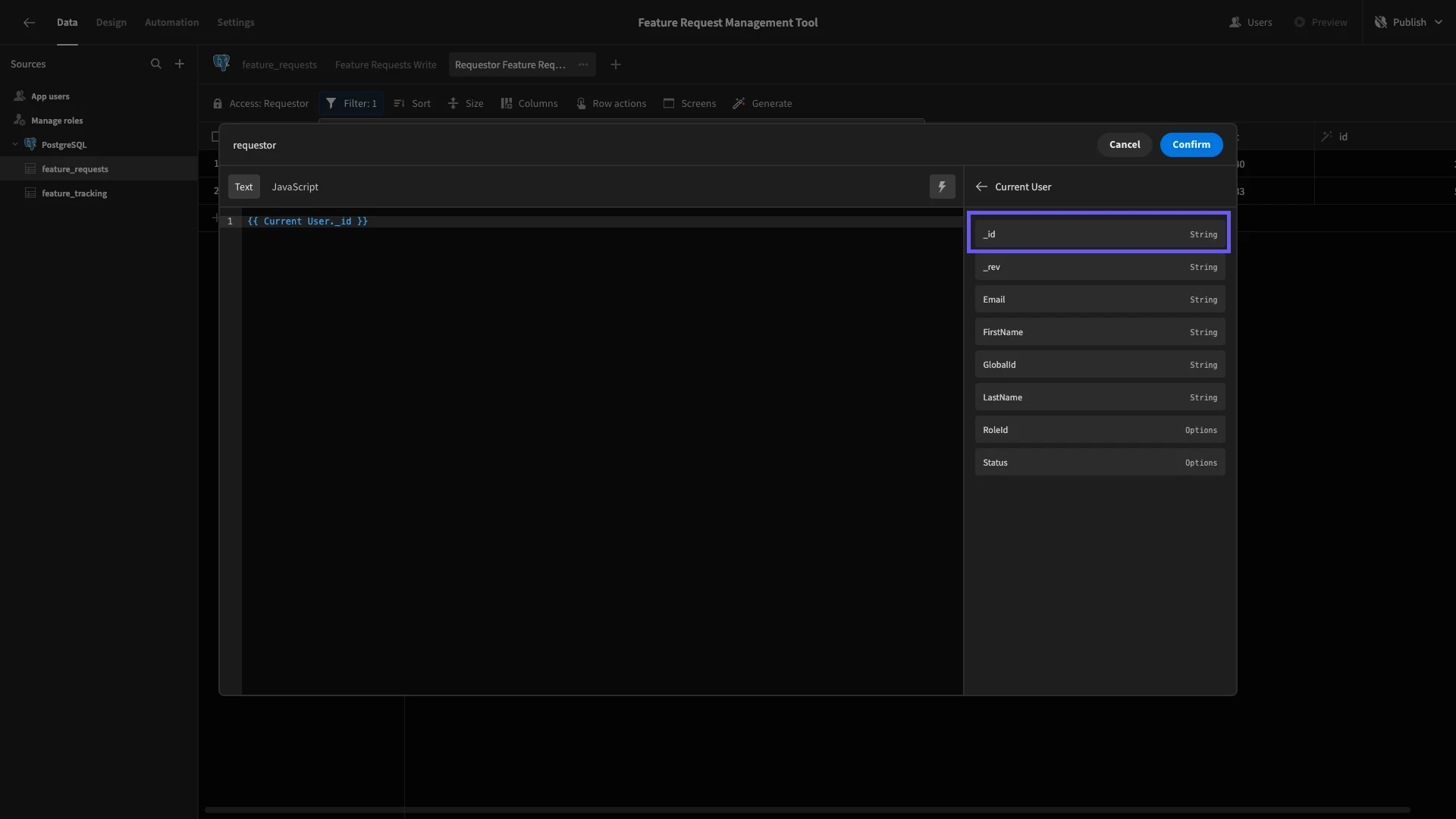Click the Screens icon in the toolbar
The image size is (1456, 819).
(669, 104)
